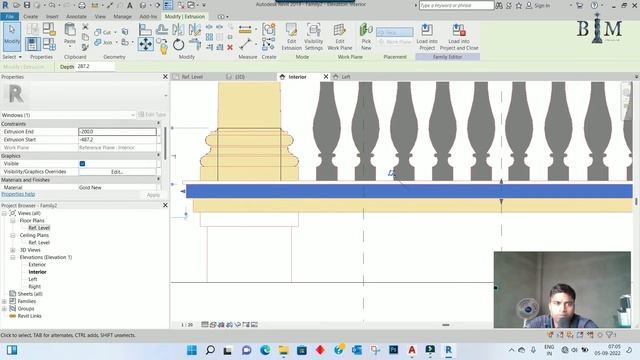Viewport: 640px width, 360px height.
Task: Click the Save icon in quick access toolbar
Action: 27,5
